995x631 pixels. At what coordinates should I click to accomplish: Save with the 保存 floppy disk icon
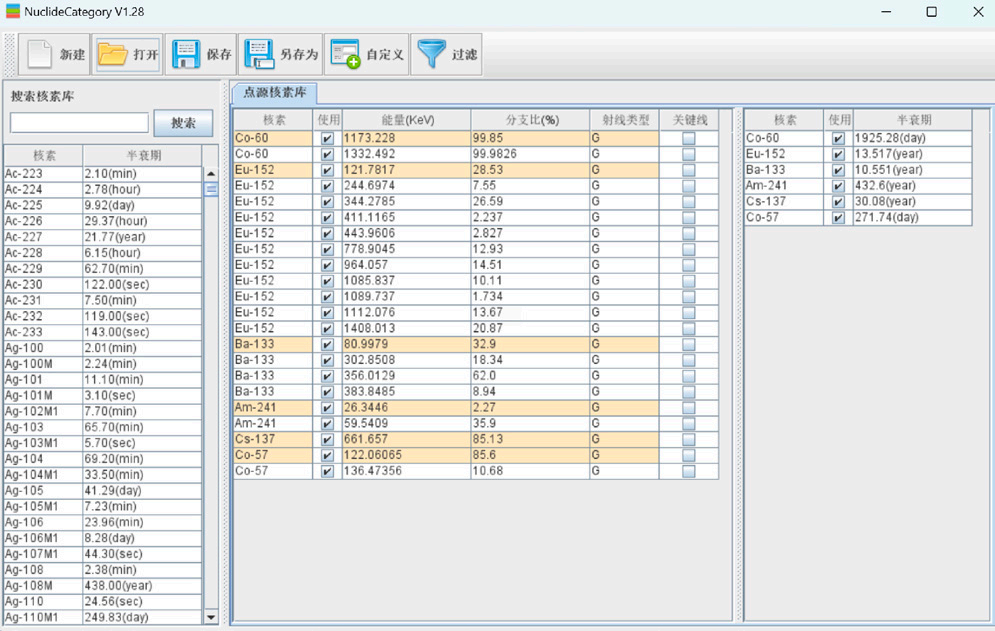186,55
